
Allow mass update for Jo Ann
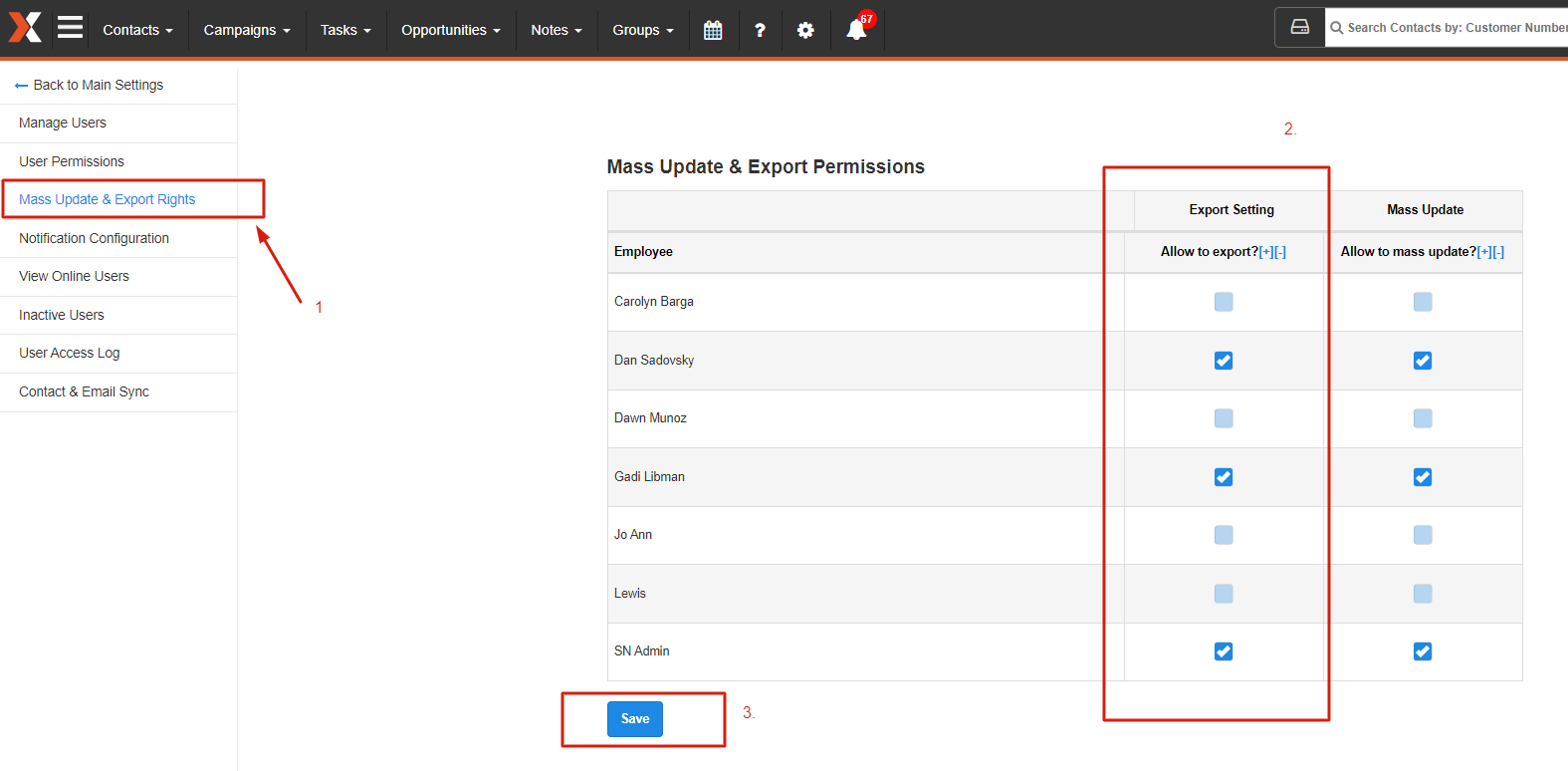point(1423,535)
